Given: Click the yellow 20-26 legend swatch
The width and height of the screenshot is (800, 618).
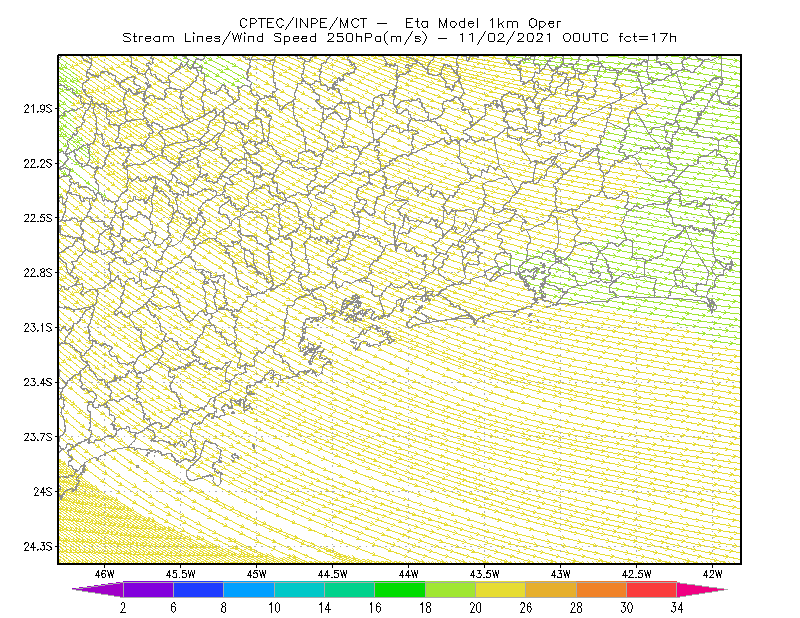Looking at the screenshot, I should 501,589.
